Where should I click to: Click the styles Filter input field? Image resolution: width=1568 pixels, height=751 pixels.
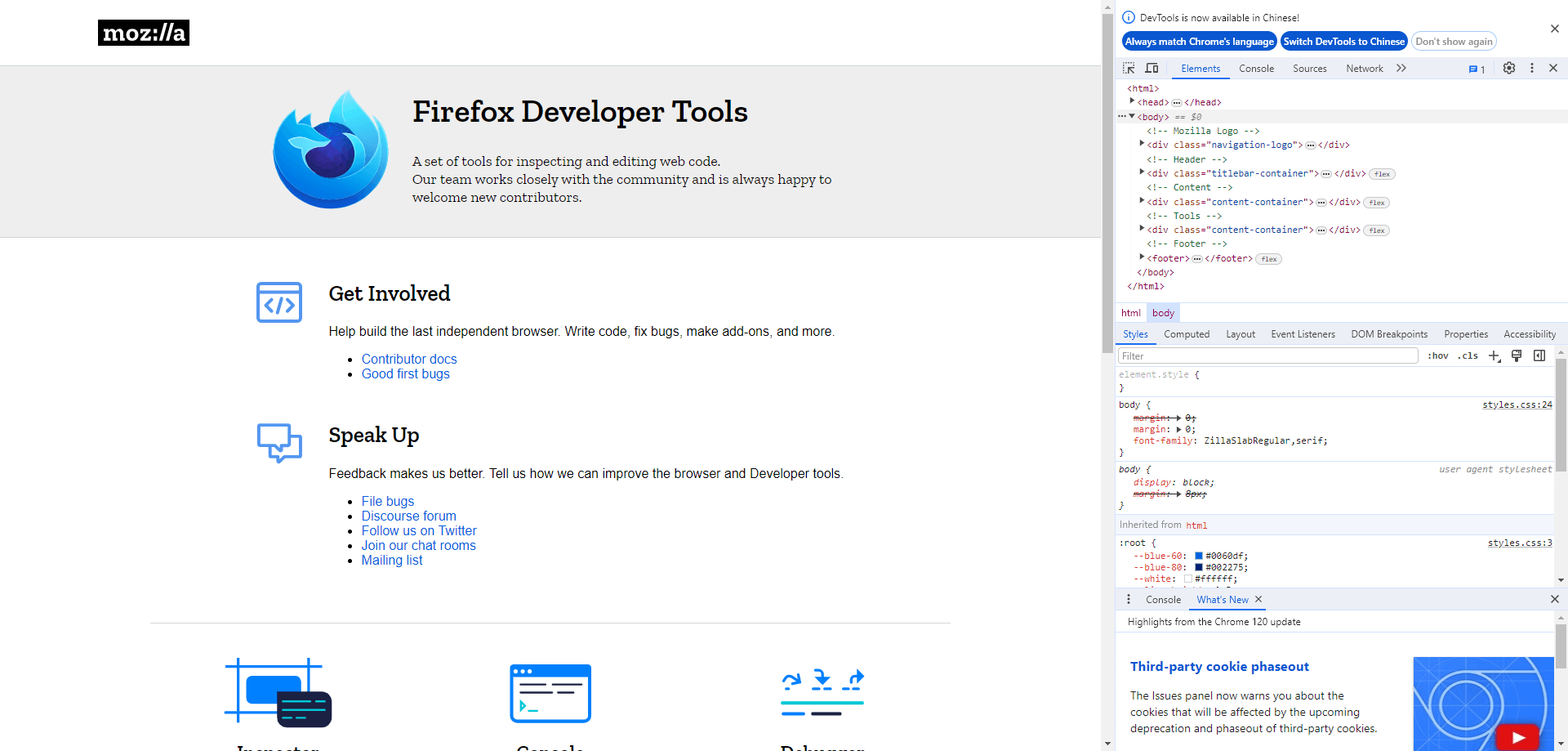coord(1267,356)
